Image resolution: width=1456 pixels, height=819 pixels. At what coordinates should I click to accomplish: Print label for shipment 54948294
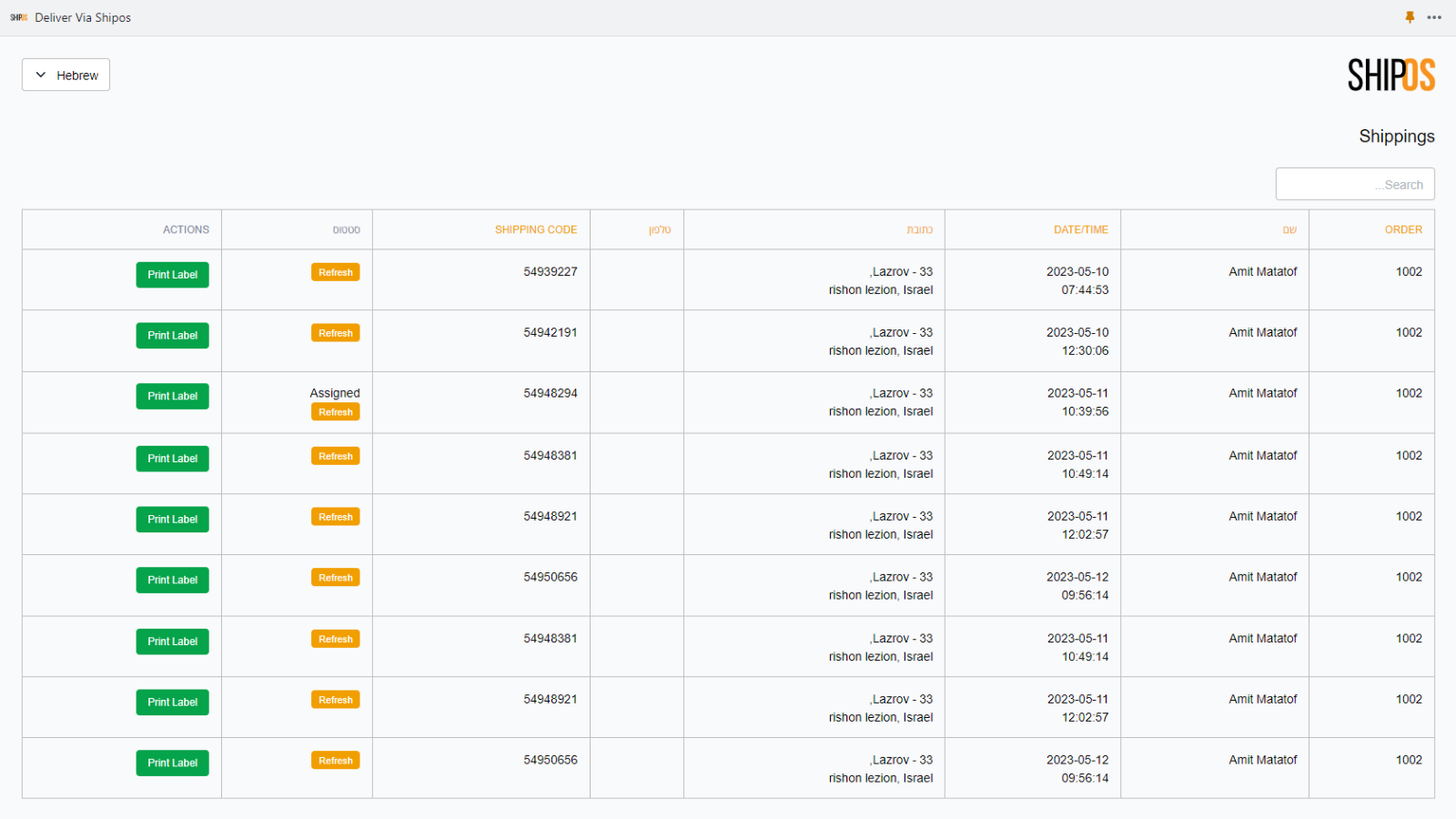point(172,396)
